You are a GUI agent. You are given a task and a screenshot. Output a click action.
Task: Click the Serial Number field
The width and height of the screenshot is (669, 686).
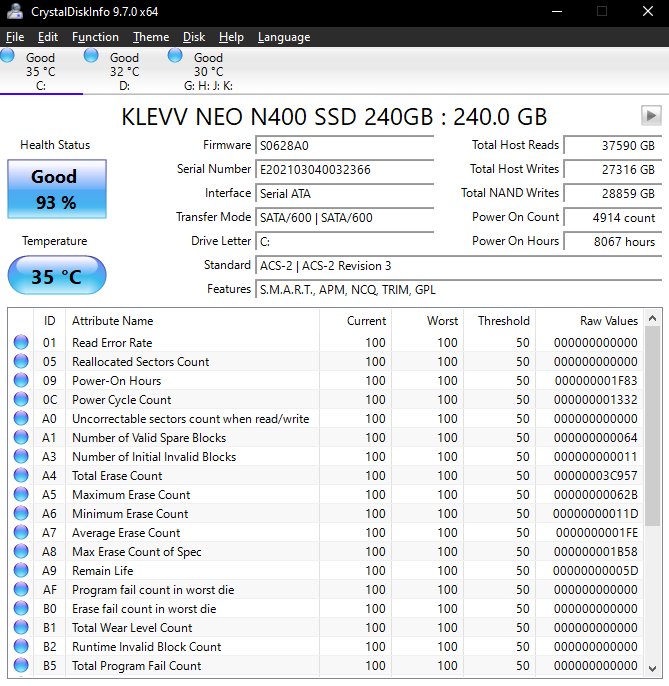tap(344, 169)
